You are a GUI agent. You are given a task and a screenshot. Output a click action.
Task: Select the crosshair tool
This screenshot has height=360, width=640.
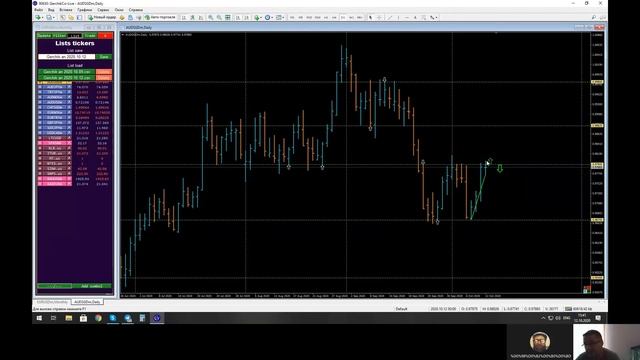380,18
